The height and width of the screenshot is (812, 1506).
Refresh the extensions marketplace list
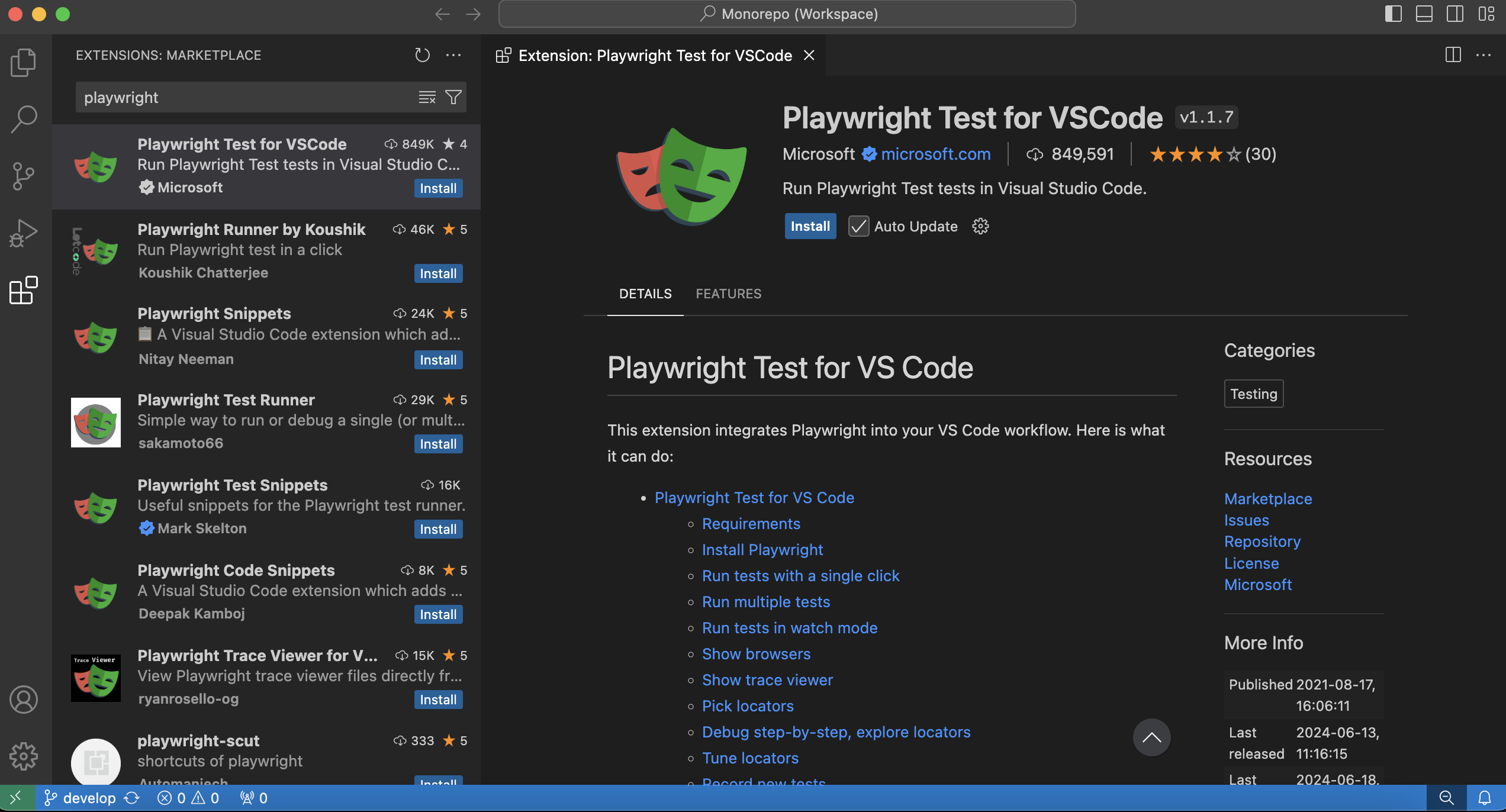pyautogui.click(x=422, y=55)
